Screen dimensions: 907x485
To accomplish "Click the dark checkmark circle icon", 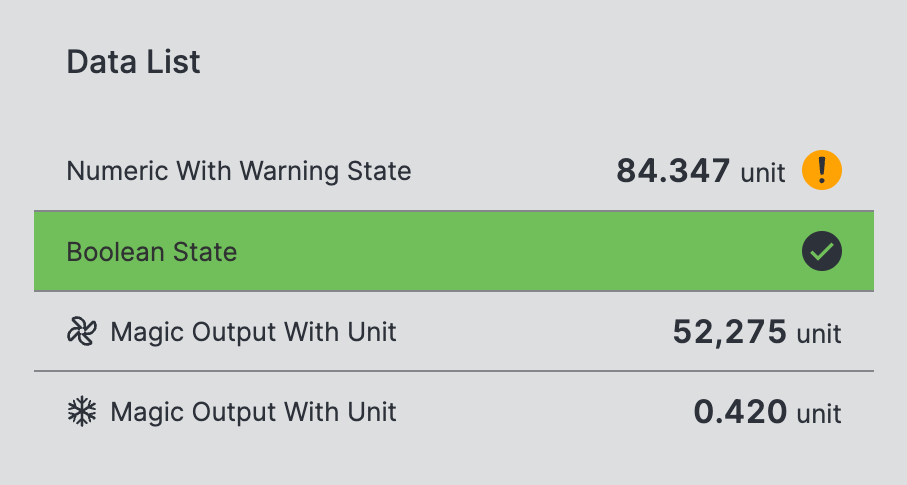I will pos(822,252).
